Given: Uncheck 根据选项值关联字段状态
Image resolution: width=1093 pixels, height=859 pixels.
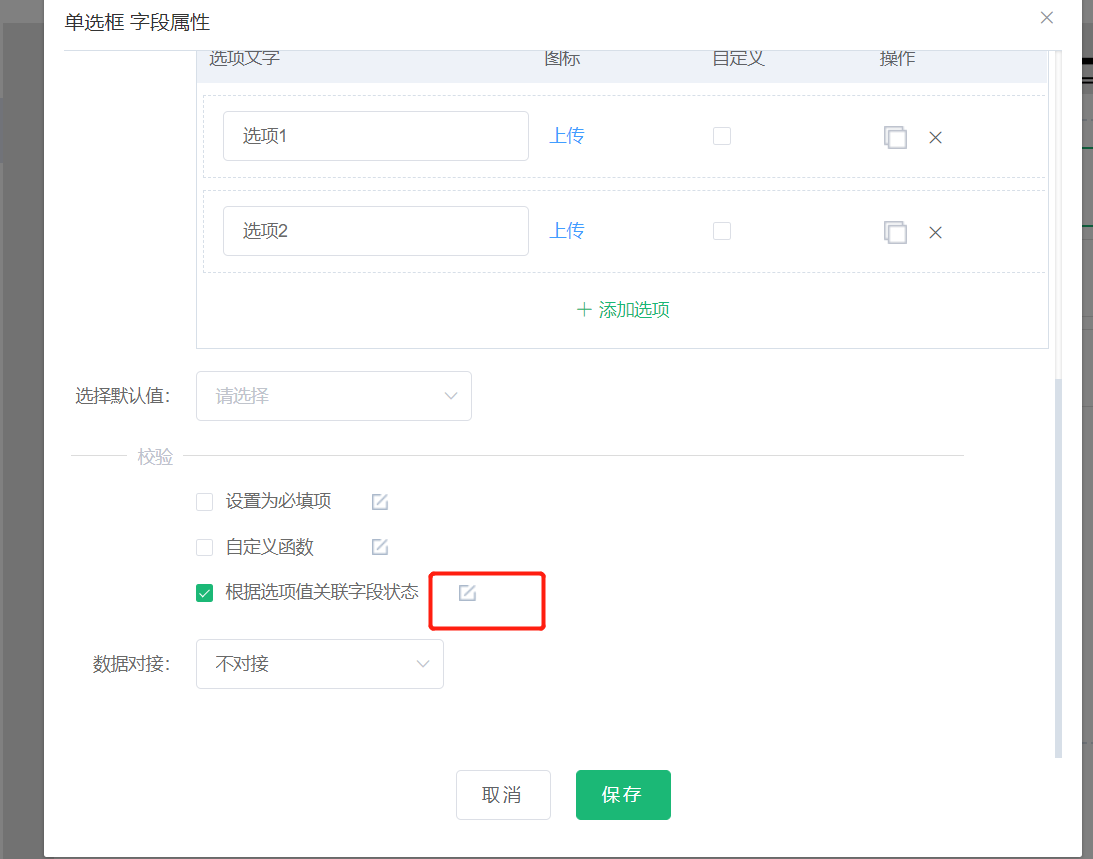Looking at the screenshot, I should [x=204, y=593].
